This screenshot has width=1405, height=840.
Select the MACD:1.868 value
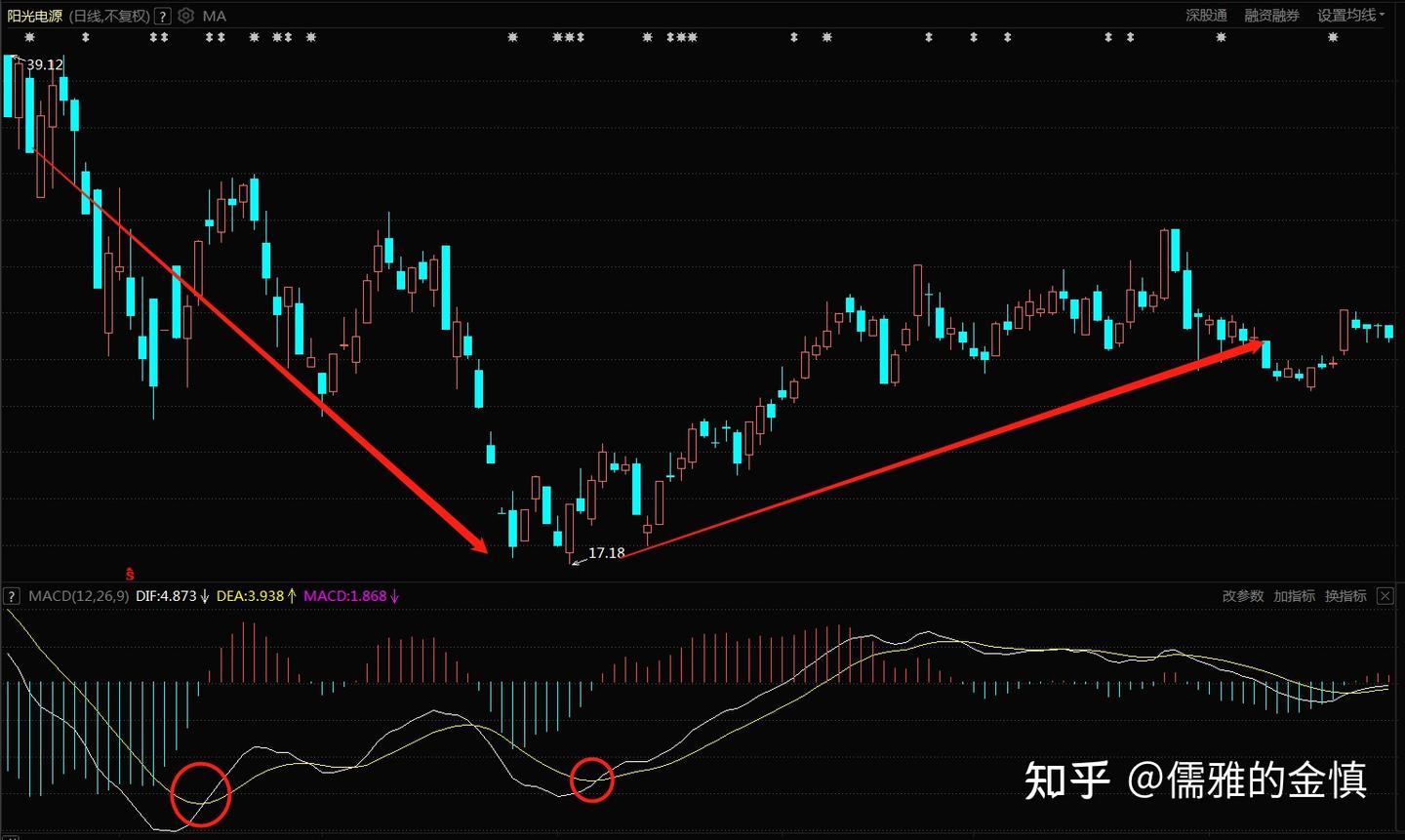(x=344, y=596)
